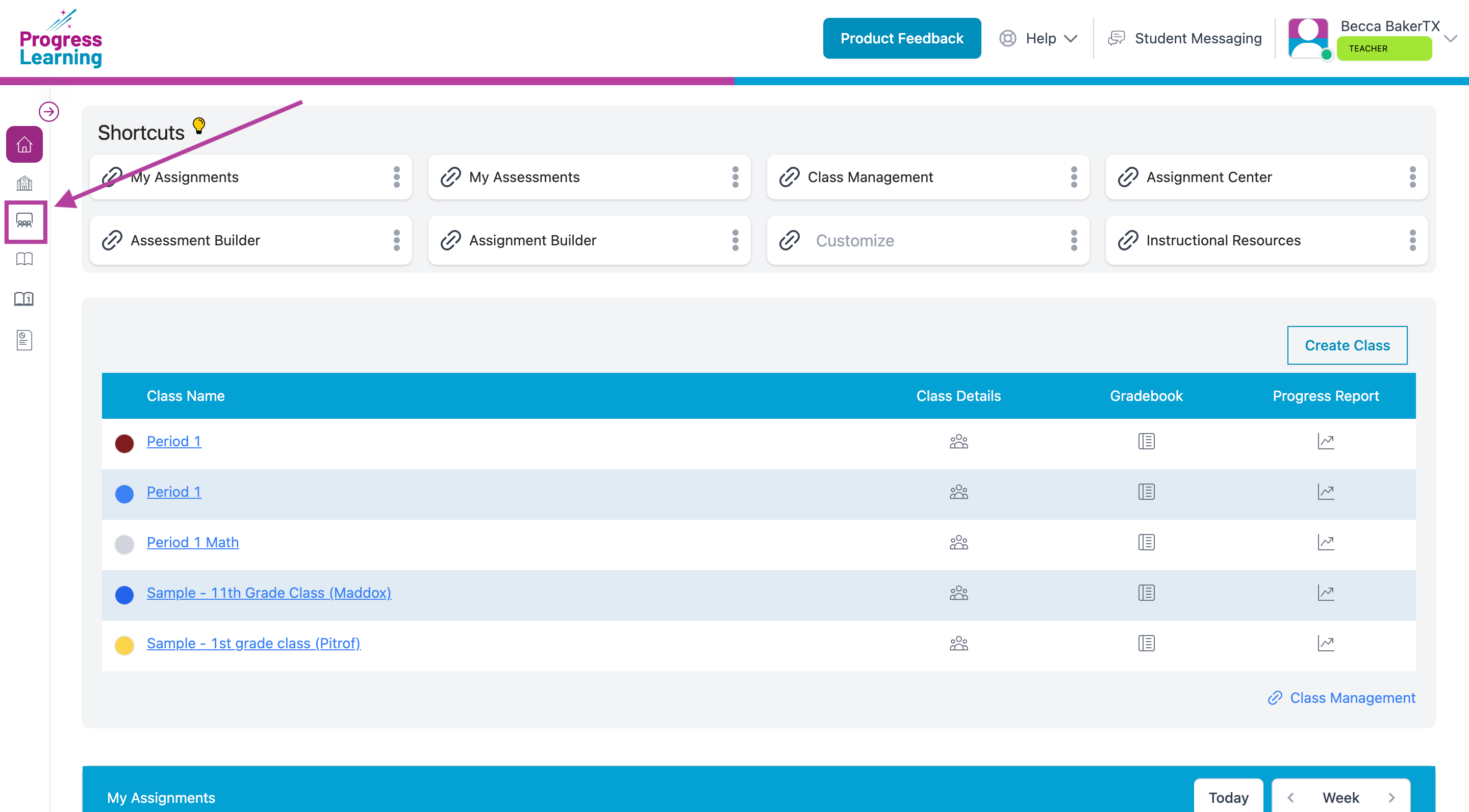Click the Class Name column header
1469x812 pixels.
pyautogui.click(x=185, y=396)
